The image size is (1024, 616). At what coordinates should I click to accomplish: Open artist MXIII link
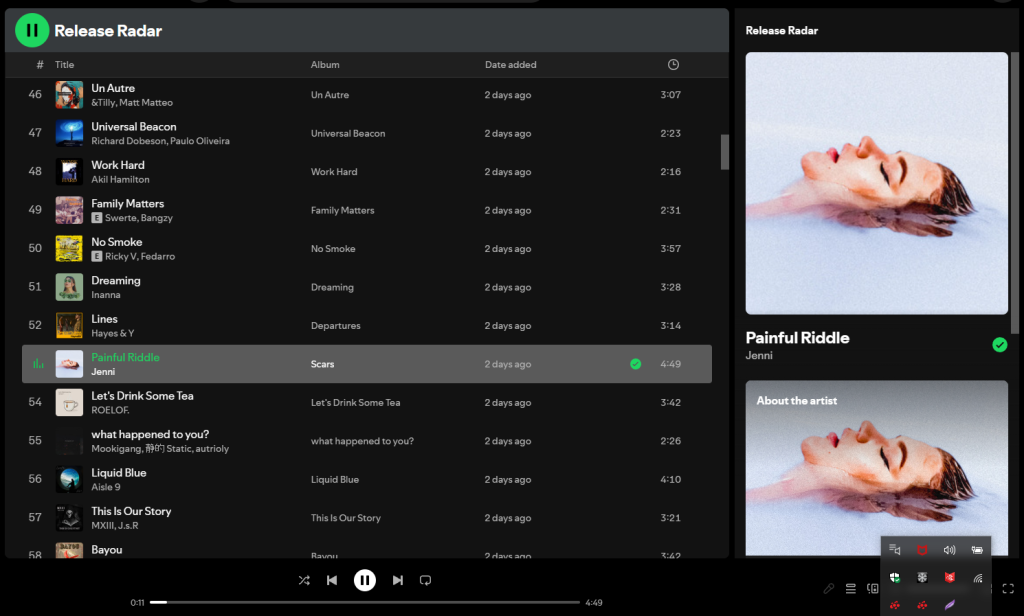point(103,526)
